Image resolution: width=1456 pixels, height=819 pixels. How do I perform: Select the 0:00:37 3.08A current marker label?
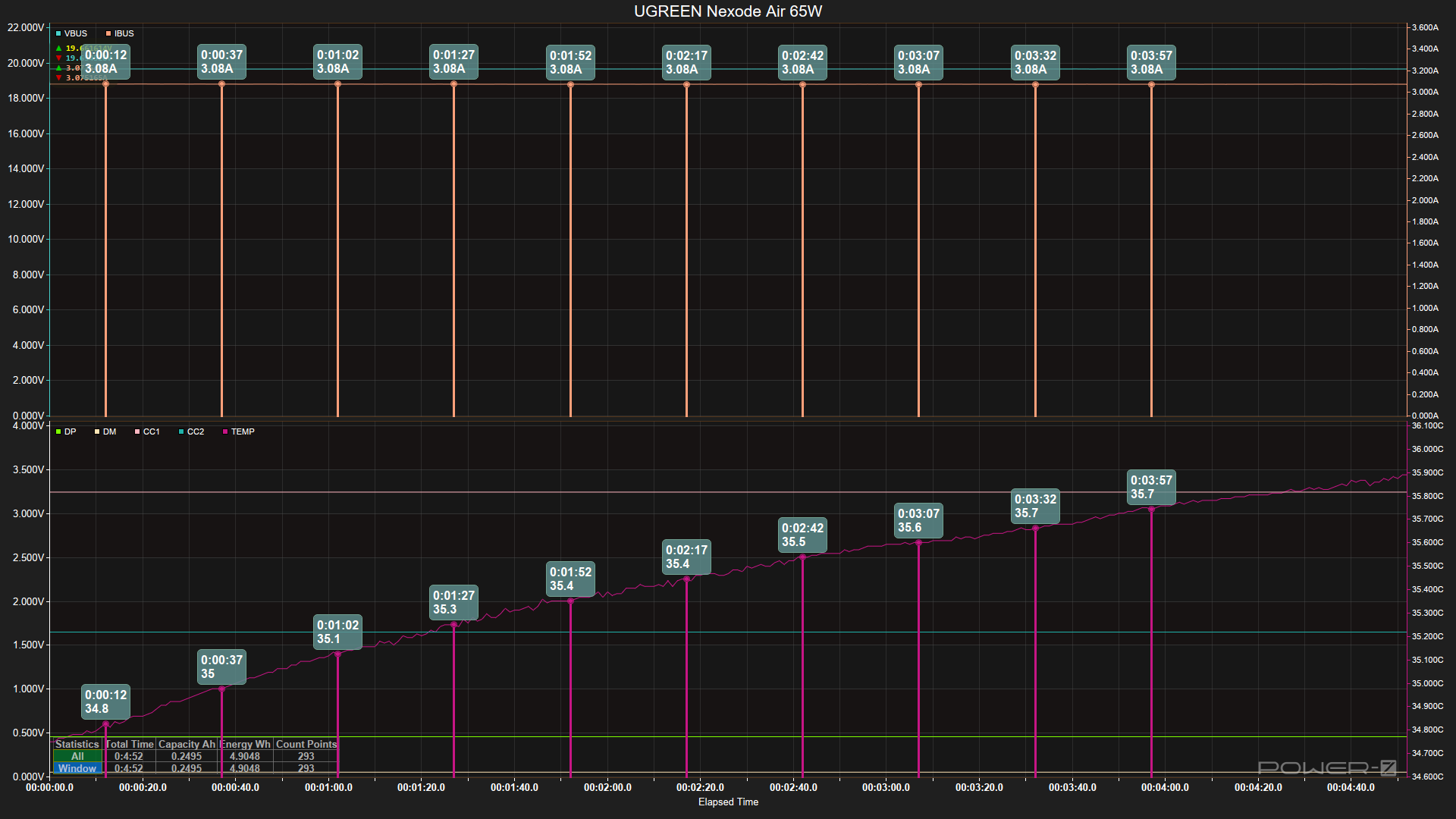(221, 62)
